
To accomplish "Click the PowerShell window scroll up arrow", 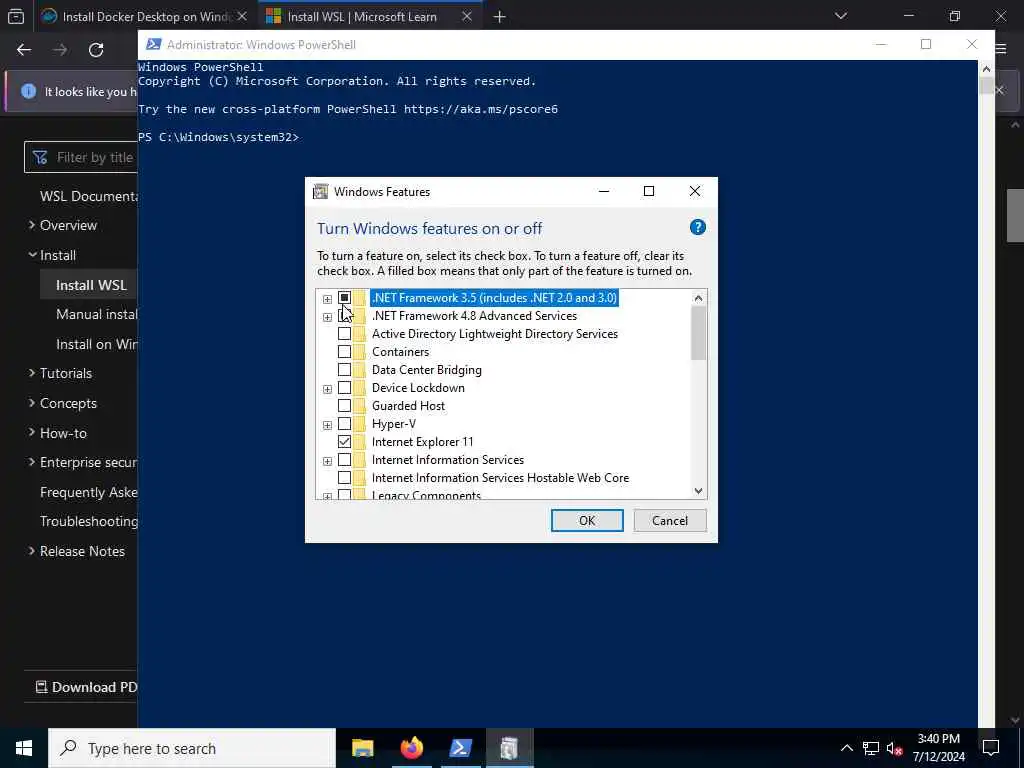I will click(x=986, y=69).
